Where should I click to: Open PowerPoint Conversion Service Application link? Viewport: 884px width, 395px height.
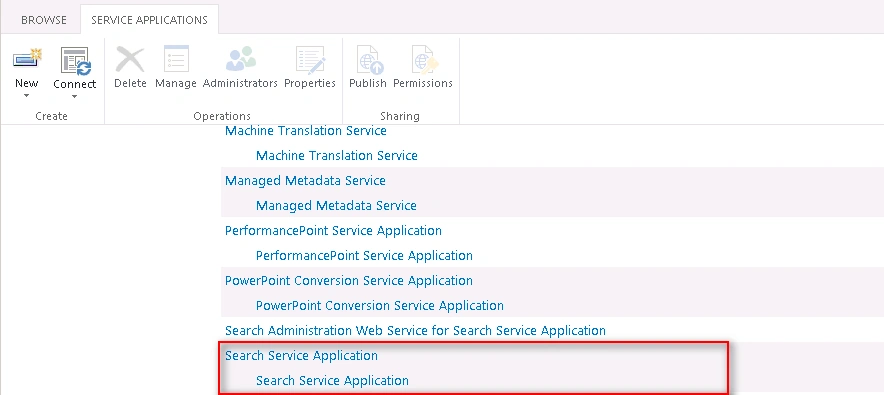coord(349,281)
